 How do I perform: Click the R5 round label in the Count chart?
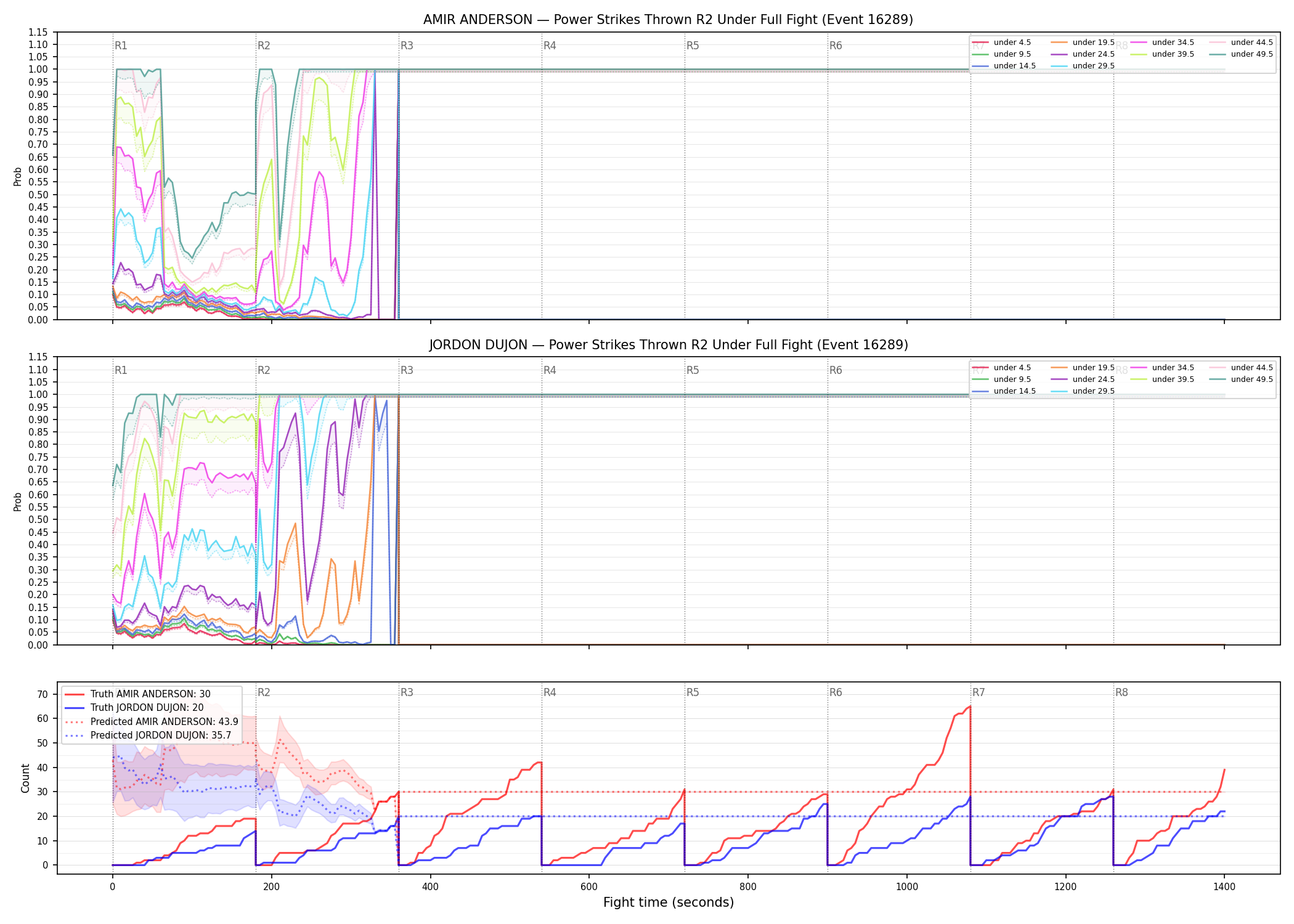coord(693,692)
